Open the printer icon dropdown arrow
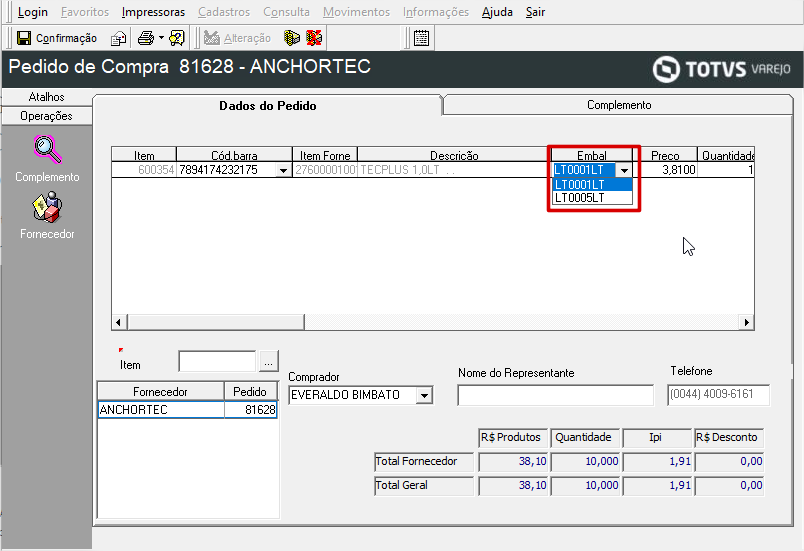804x551 pixels. tap(161, 38)
